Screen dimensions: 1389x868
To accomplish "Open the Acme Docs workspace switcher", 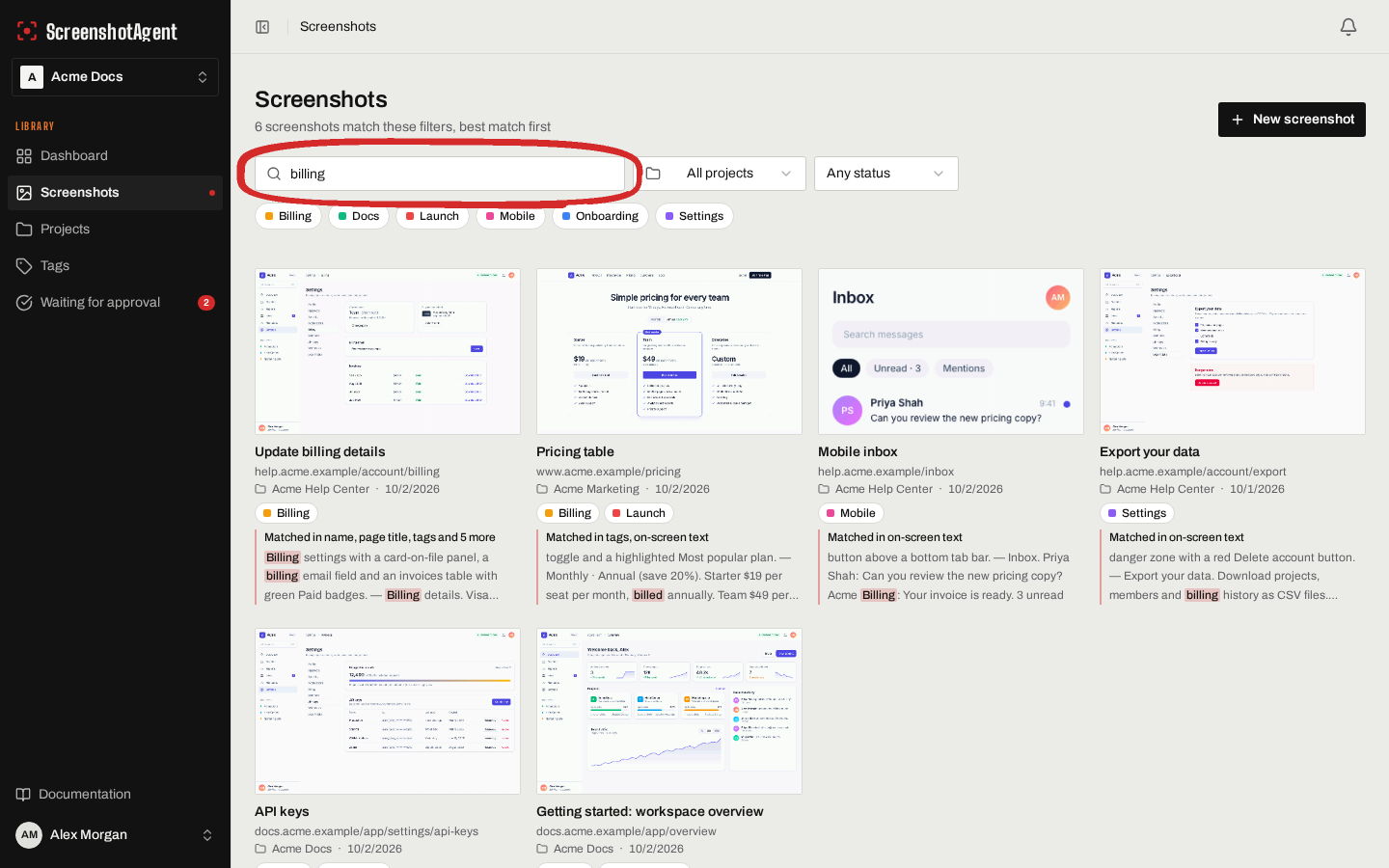I will click(x=115, y=77).
